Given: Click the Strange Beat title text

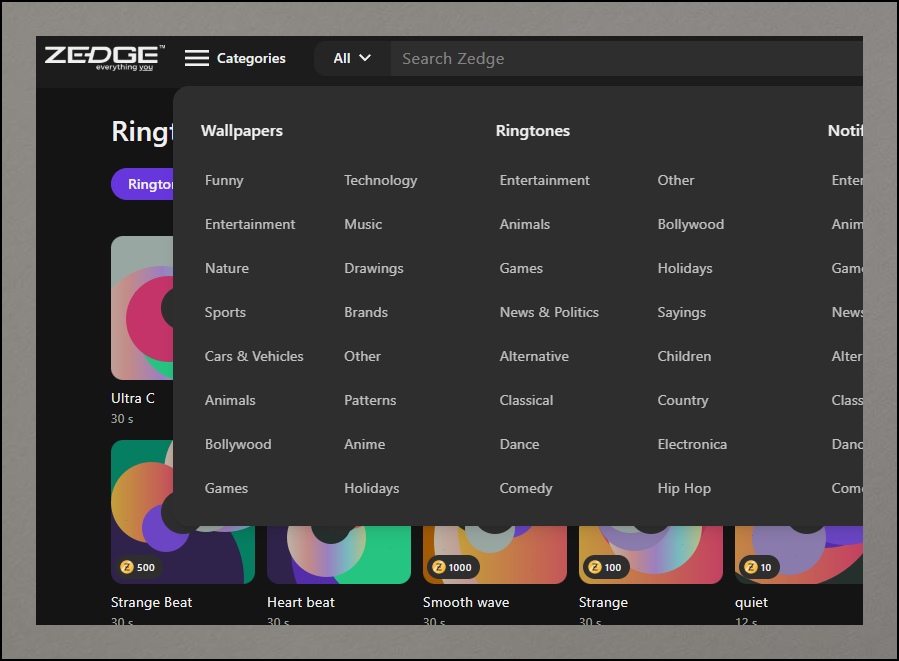Looking at the screenshot, I should [151, 602].
